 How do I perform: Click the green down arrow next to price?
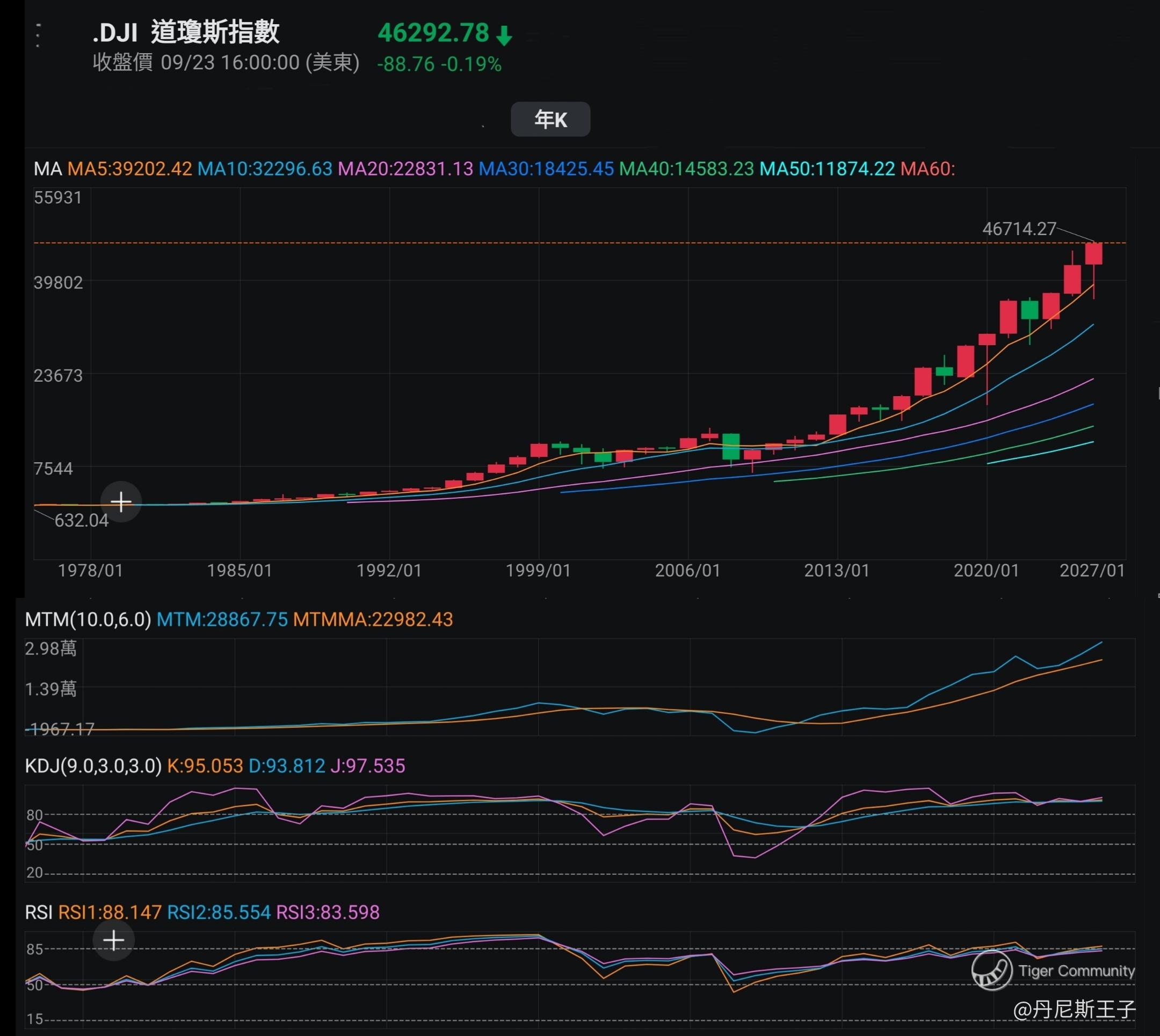coord(504,35)
